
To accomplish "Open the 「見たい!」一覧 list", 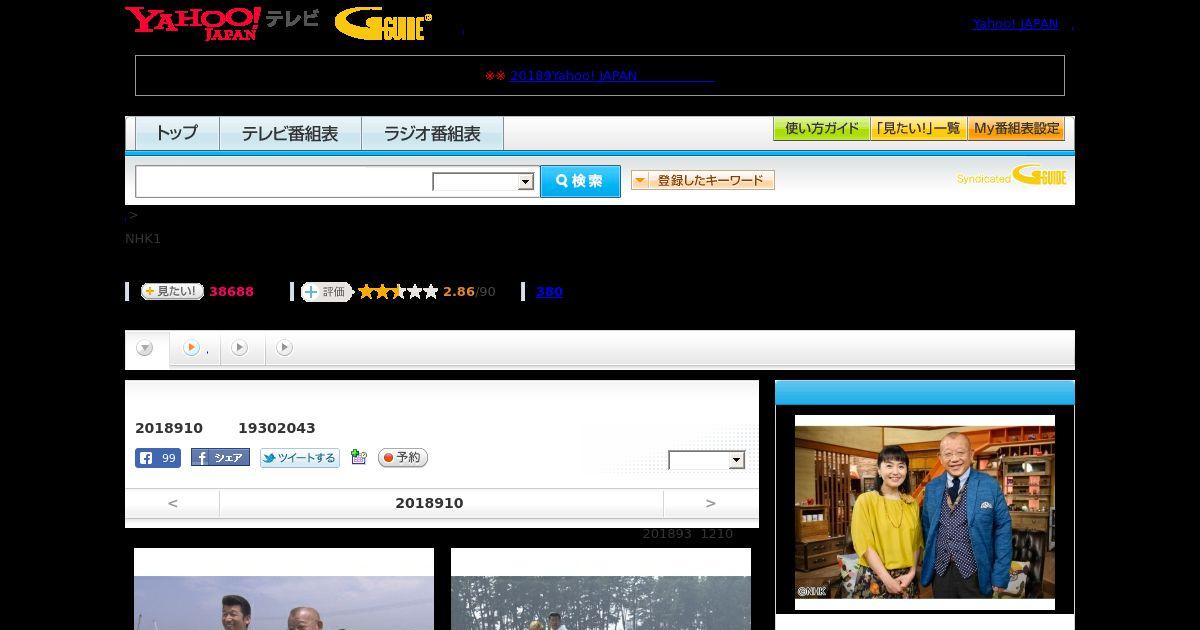I will coord(918,129).
